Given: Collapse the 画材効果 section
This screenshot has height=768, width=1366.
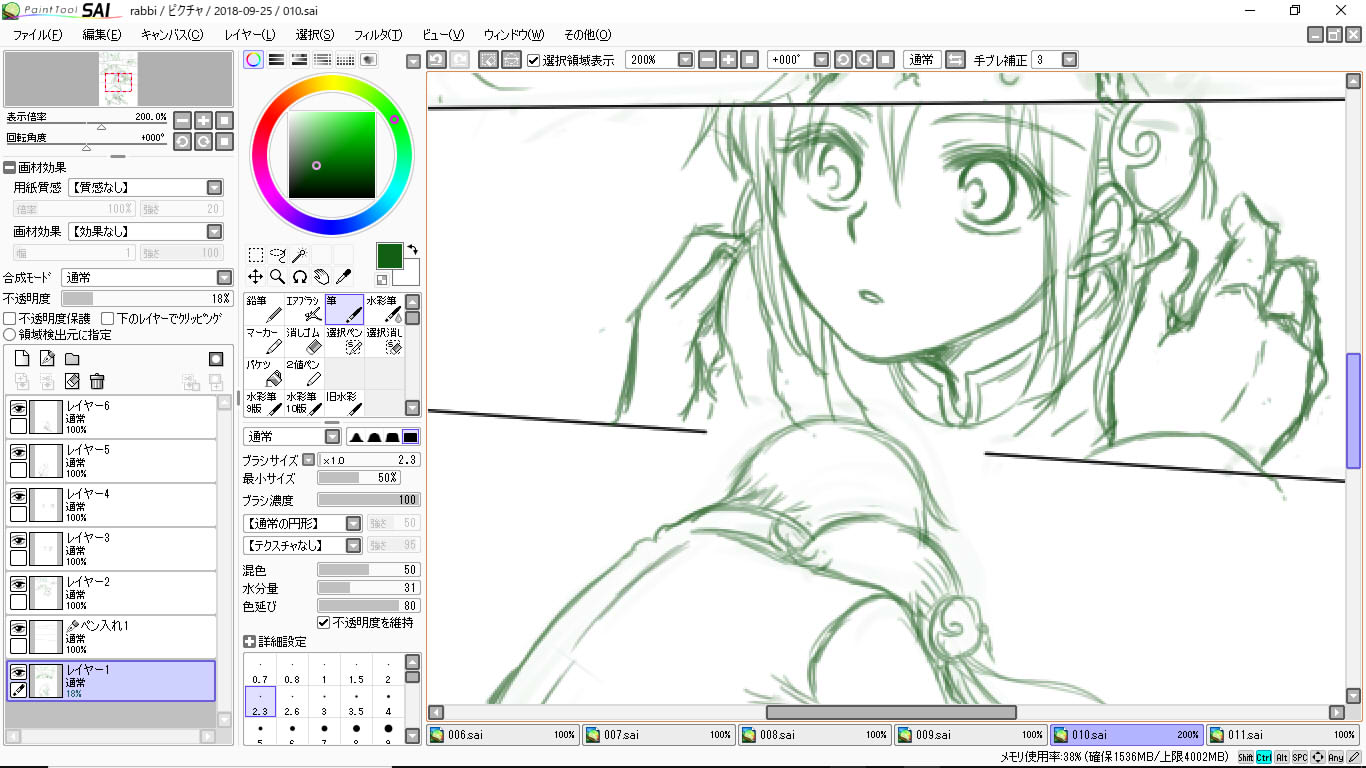Looking at the screenshot, I should 9,167.
